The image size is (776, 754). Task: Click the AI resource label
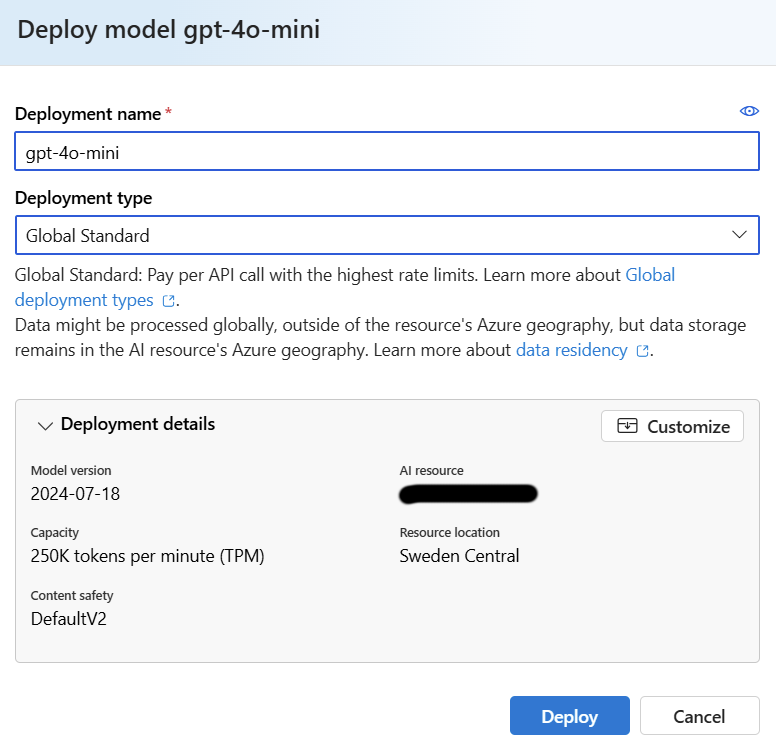tap(432, 471)
